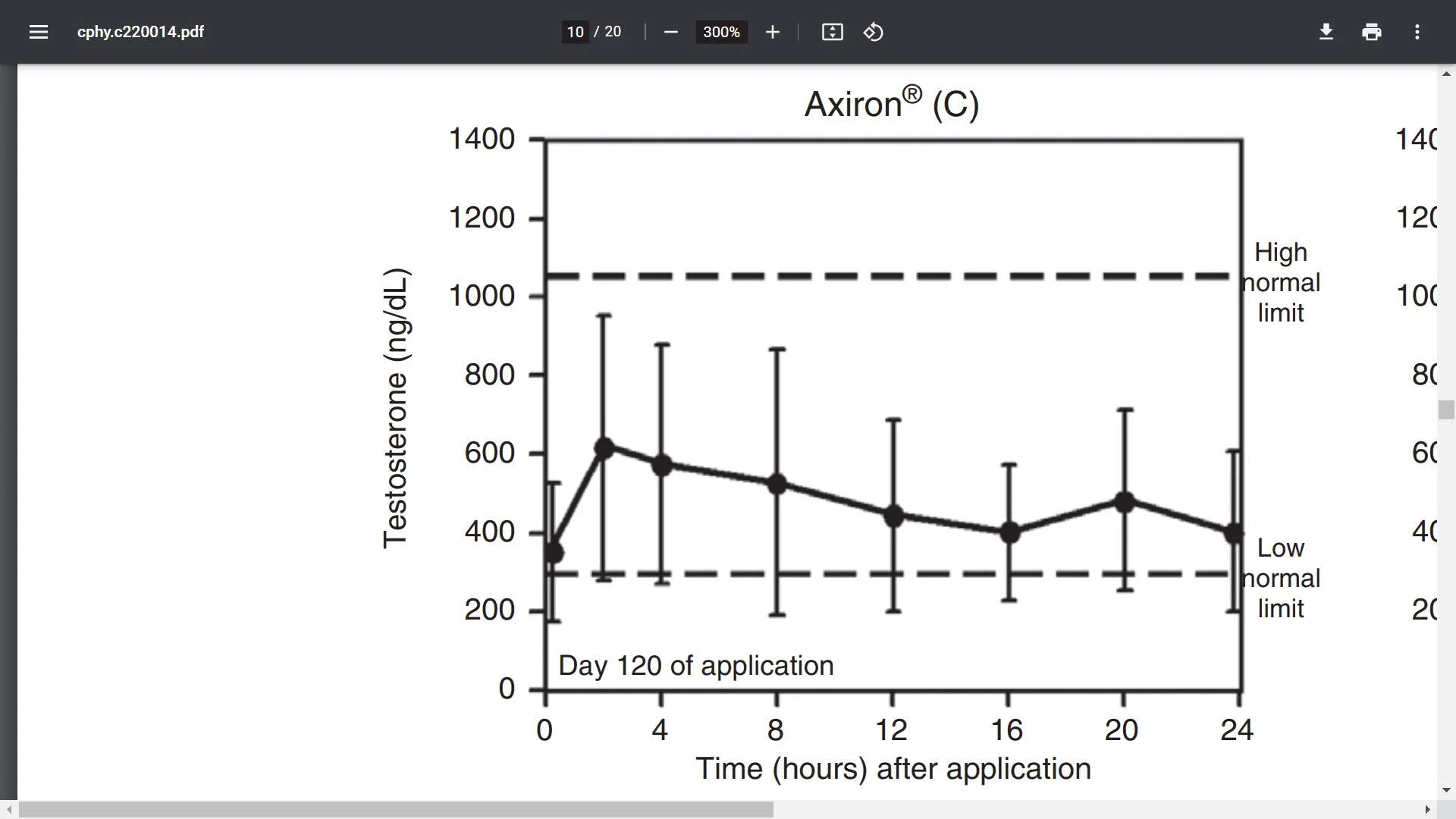Print the document
Screen dimensions: 1456x819
[1372, 32]
